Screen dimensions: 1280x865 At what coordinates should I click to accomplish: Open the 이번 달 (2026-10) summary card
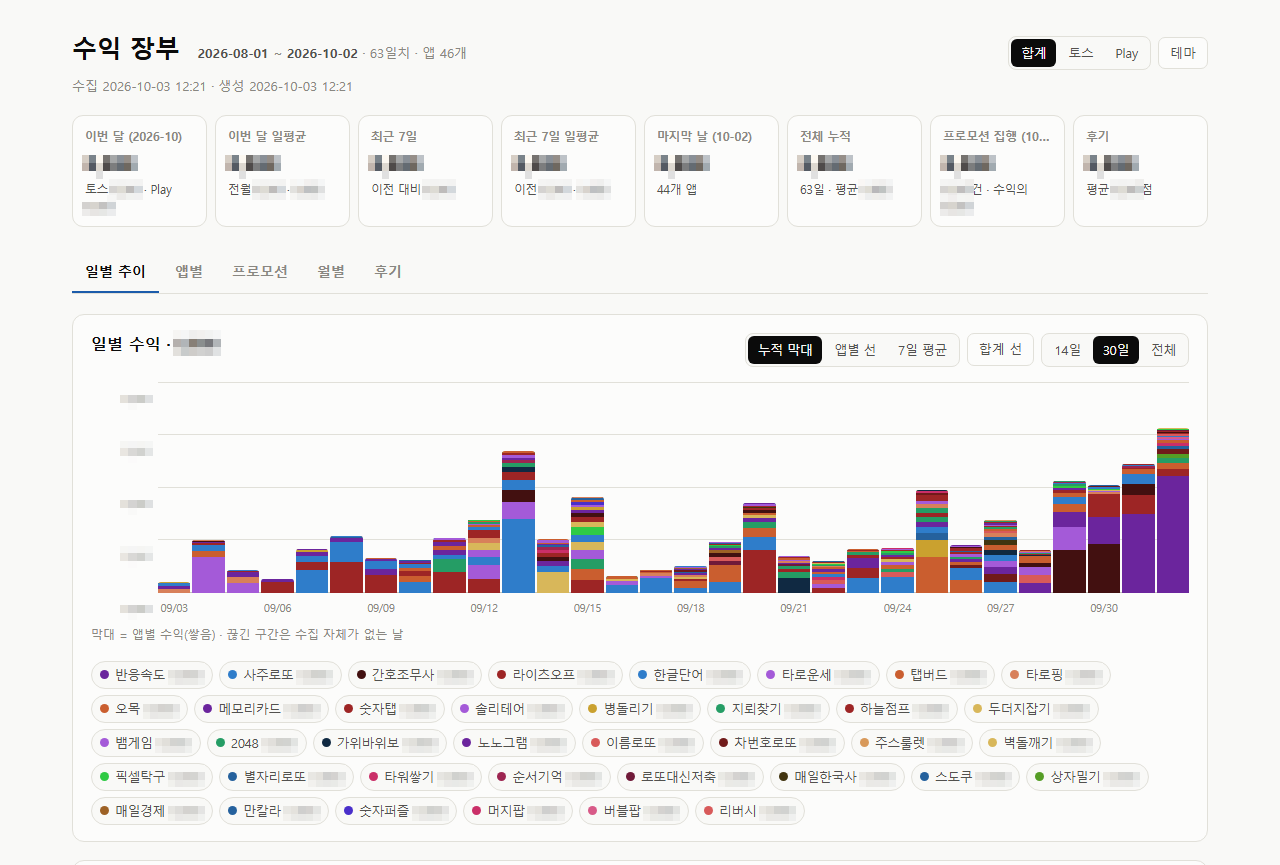pos(139,171)
